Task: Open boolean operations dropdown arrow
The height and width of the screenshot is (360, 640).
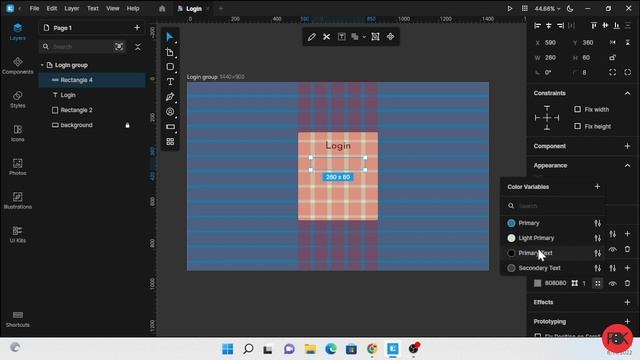Action: tap(363, 37)
